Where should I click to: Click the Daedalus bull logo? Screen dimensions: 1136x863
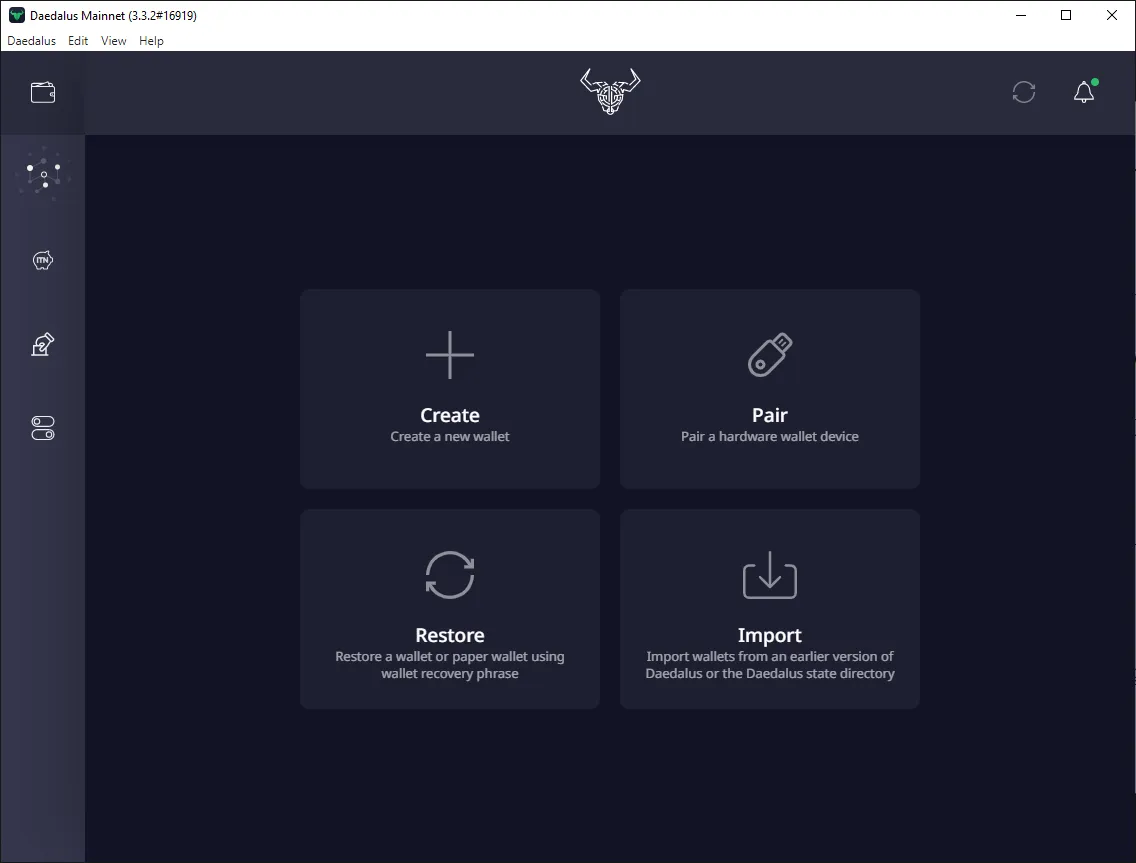610,91
